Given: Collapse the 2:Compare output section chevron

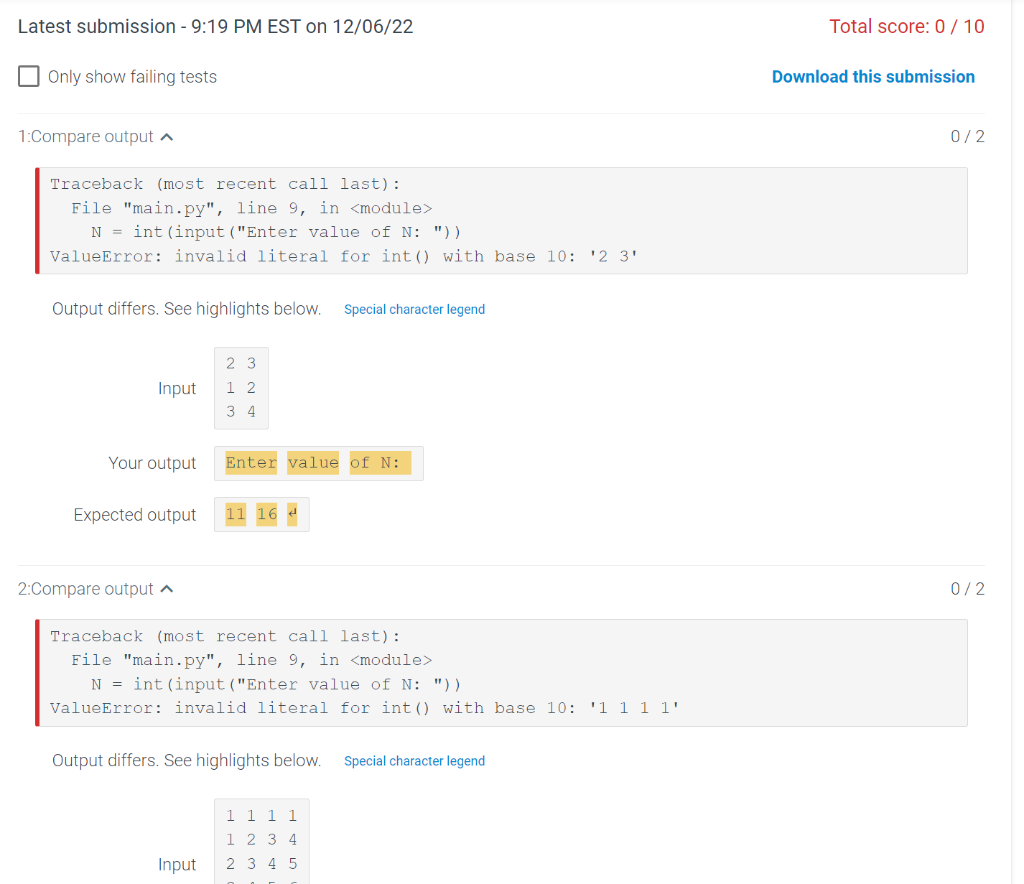Looking at the screenshot, I should point(167,589).
